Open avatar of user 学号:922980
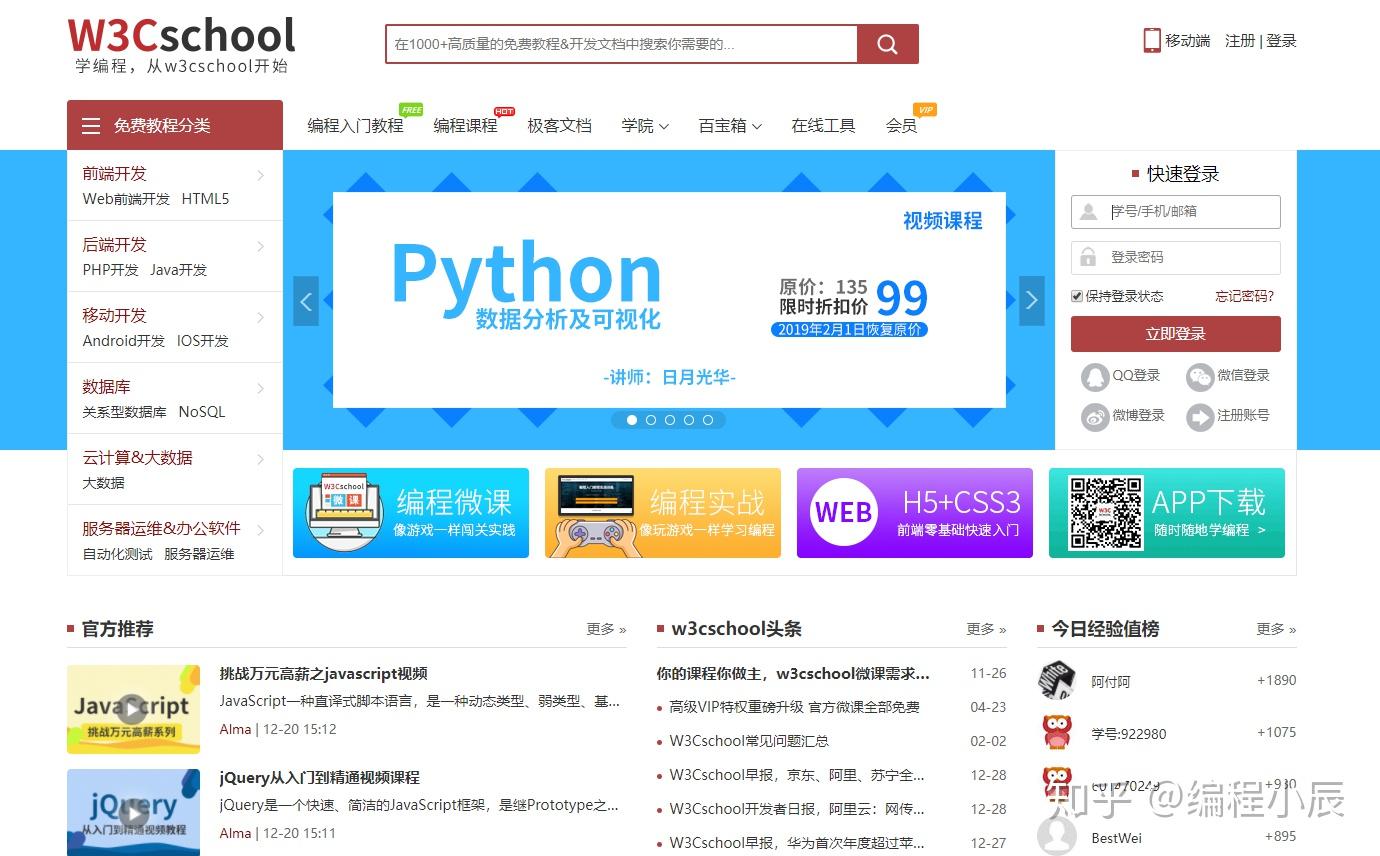 [1057, 733]
